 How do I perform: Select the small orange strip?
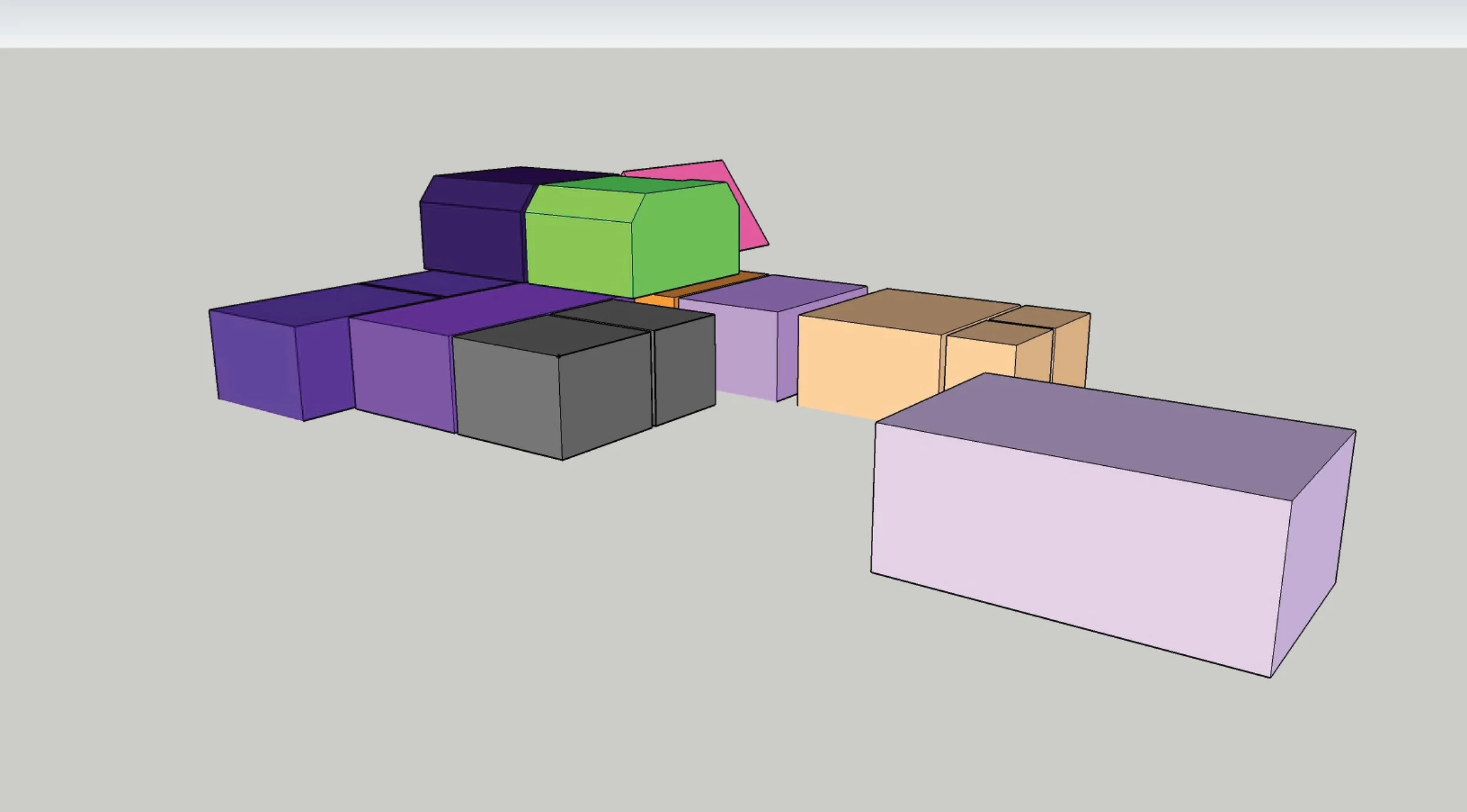[654, 302]
